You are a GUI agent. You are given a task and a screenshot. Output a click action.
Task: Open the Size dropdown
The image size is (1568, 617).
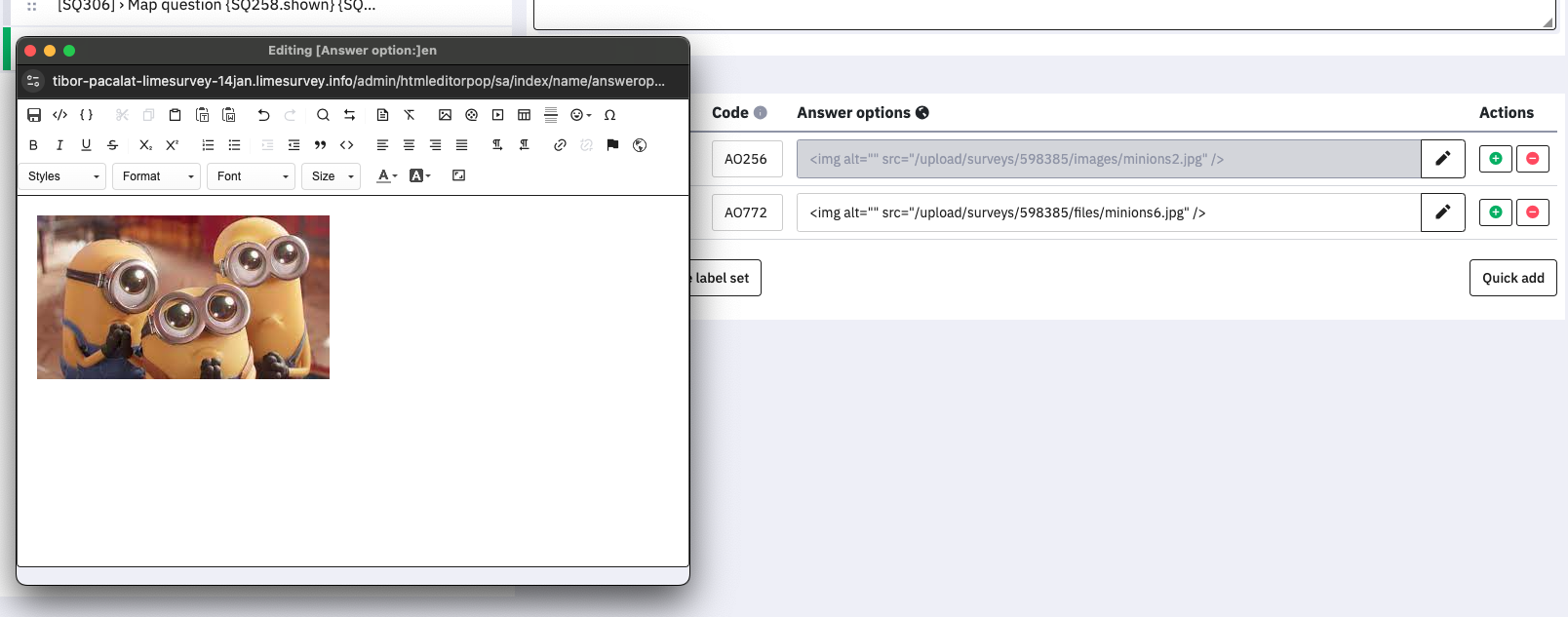(332, 176)
